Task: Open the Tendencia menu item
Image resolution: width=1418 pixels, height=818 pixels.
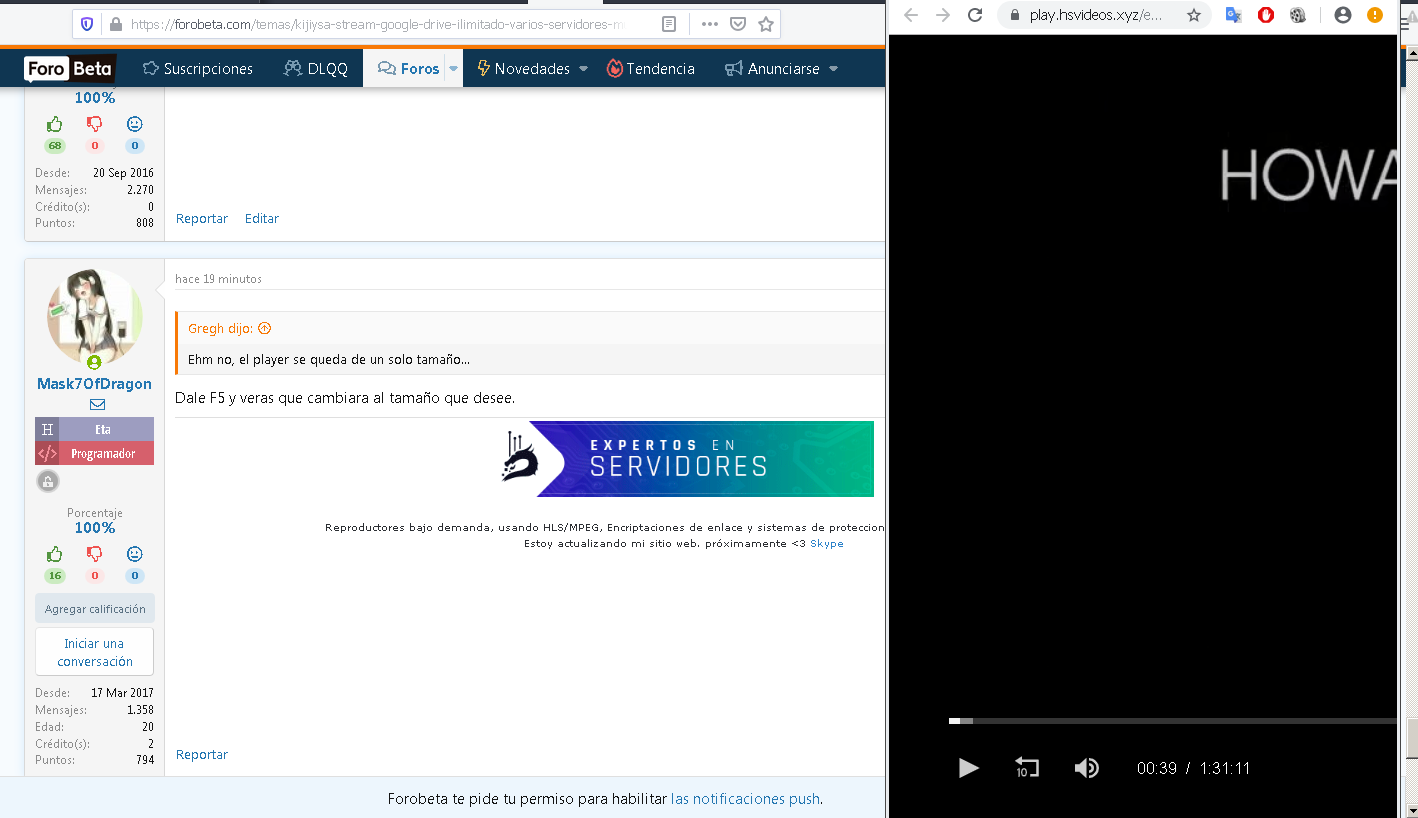Action: pyautogui.click(x=651, y=69)
